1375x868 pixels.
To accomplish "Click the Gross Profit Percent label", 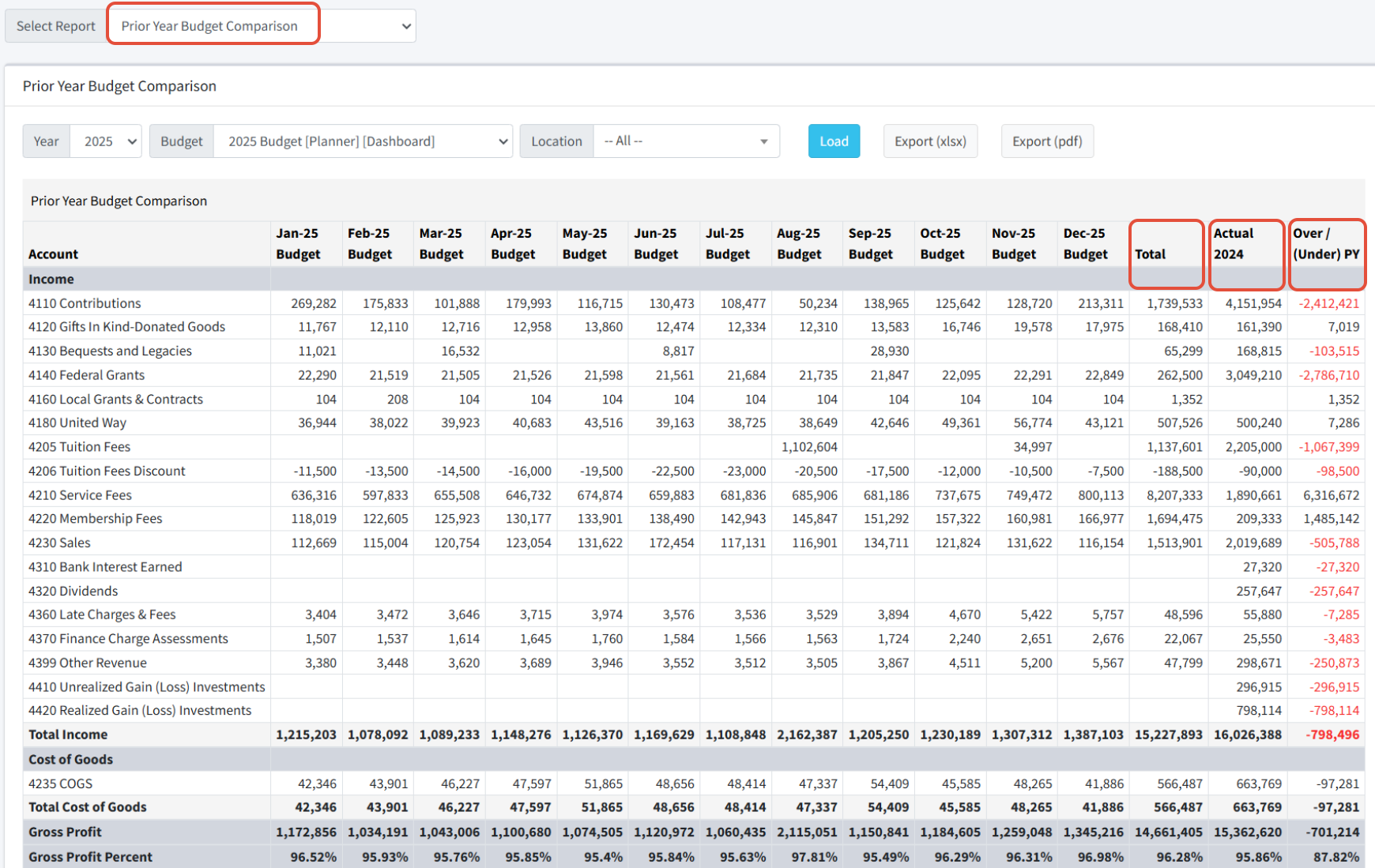I will pos(90,857).
